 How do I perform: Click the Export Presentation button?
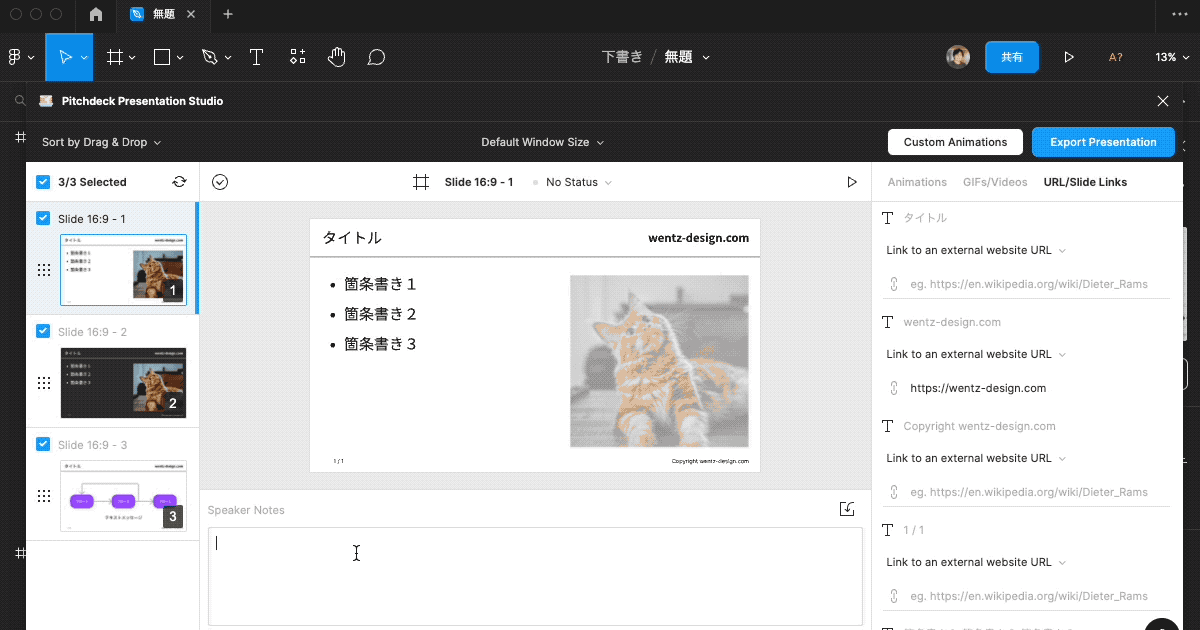click(x=1103, y=142)
